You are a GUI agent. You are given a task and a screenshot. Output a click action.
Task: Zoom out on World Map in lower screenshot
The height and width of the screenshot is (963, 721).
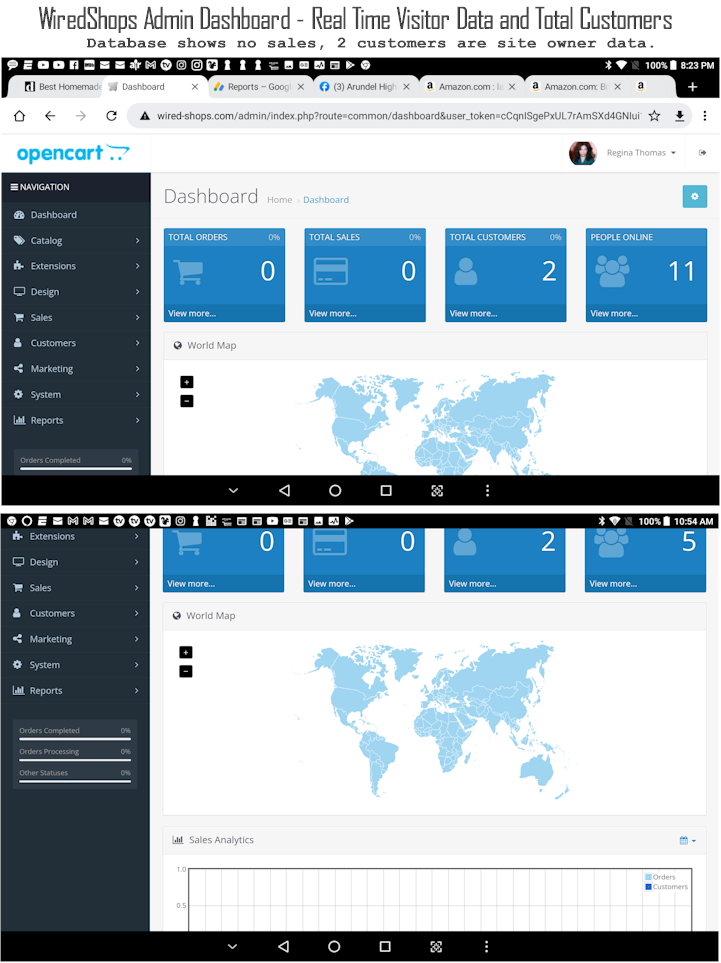[185, 671]
